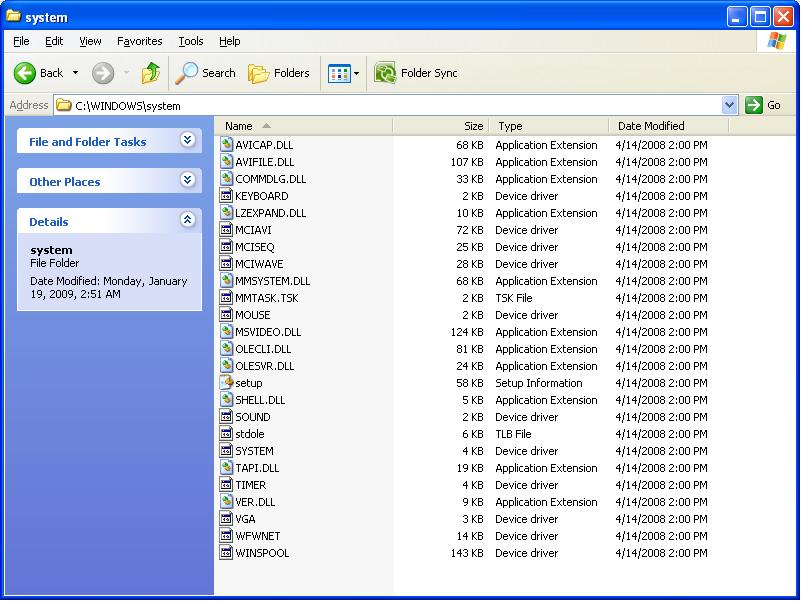Open Back button history dropdown arrow
The image size is (801, 601).
tap(75, 73)
